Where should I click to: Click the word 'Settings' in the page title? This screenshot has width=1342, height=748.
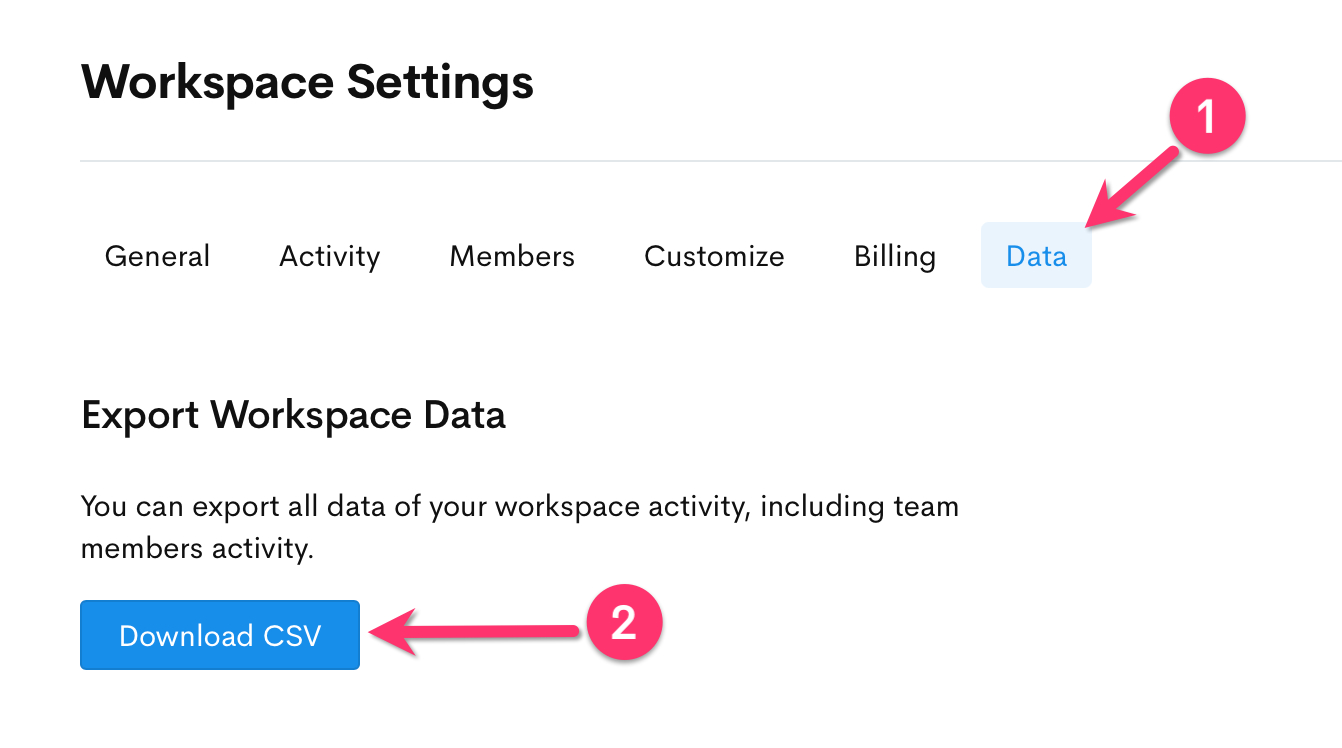[440, 82]
